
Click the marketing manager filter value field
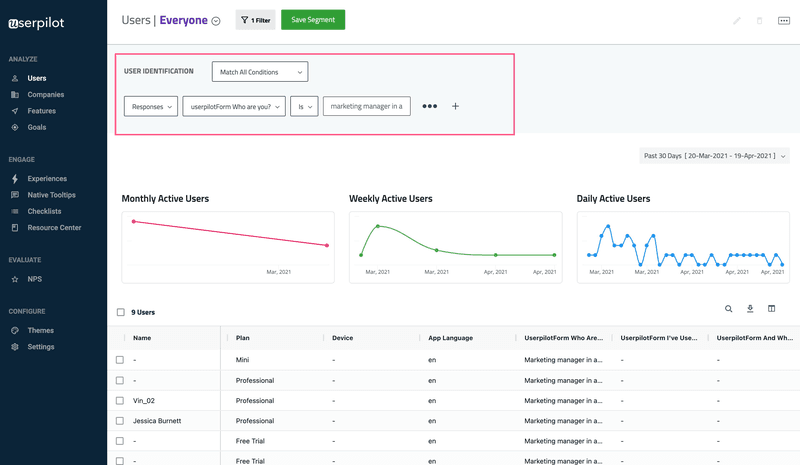point(366,106)
